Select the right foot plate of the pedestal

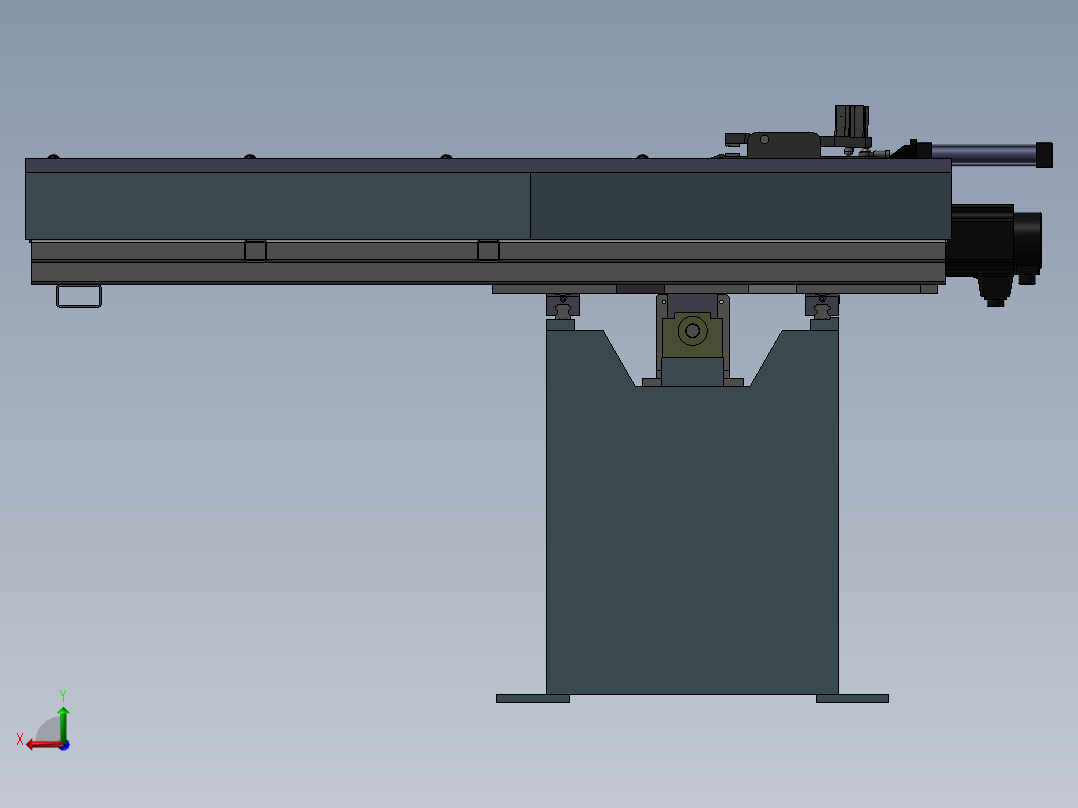852,699
